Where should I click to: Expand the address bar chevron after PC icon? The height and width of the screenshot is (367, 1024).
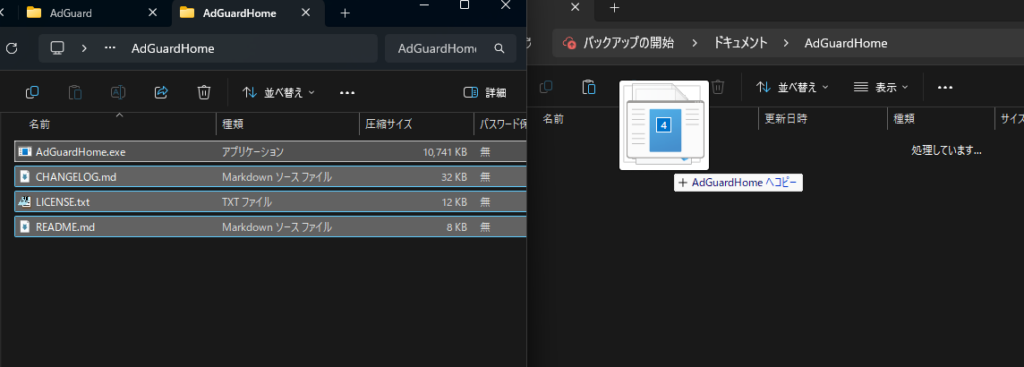pos(84,48)
